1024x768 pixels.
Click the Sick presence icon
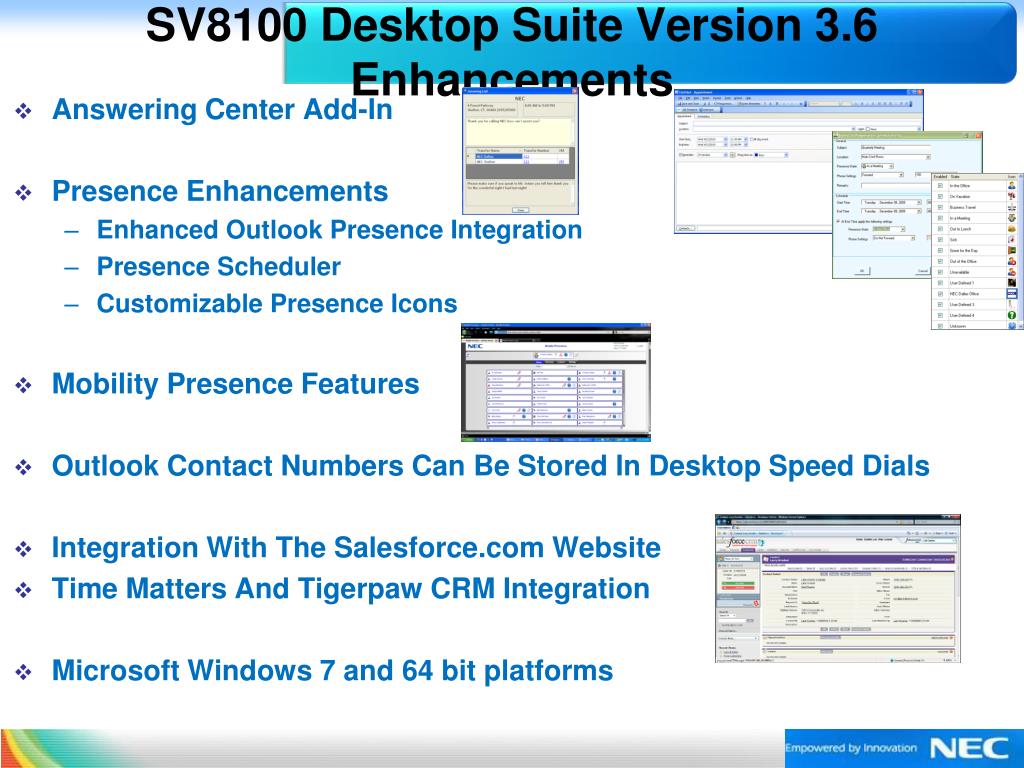(1012, 240)
